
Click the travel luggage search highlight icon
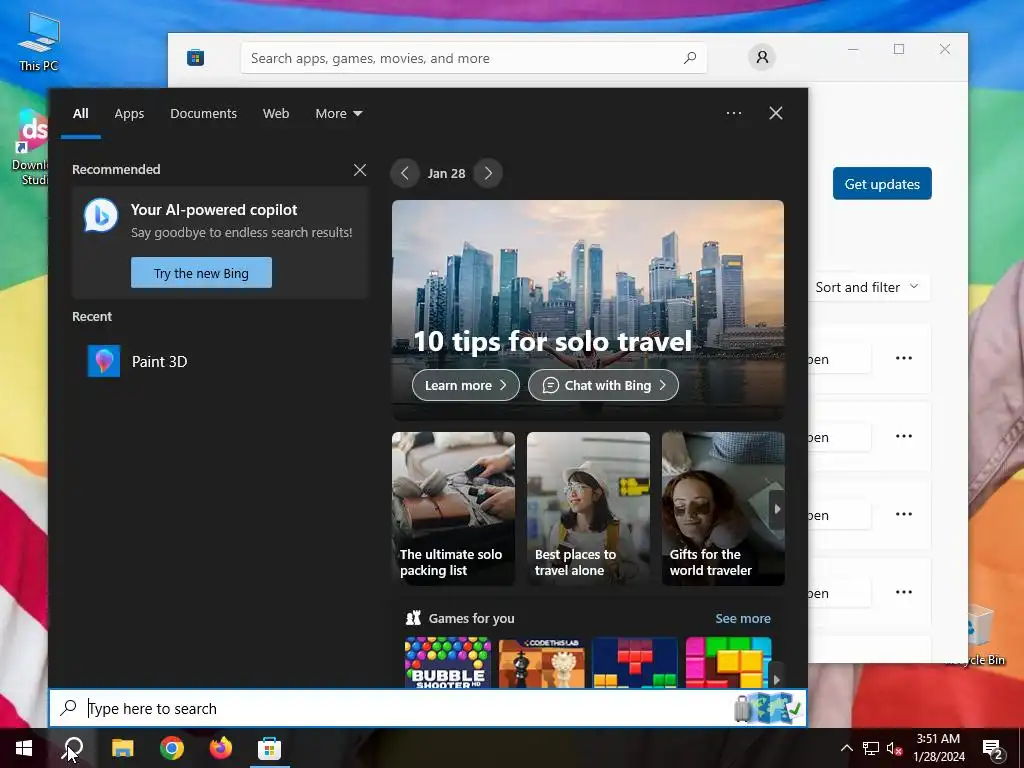coord(768,708)
